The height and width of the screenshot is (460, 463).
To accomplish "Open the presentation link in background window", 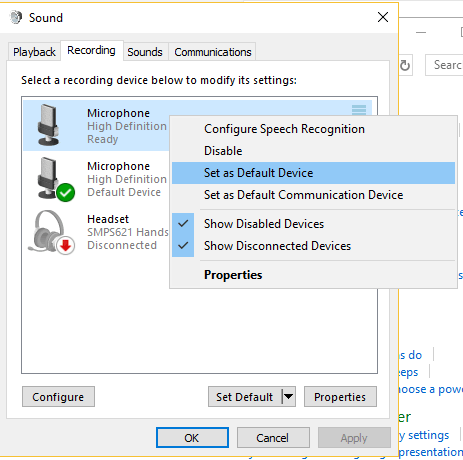I will click(x=431, y=452).
